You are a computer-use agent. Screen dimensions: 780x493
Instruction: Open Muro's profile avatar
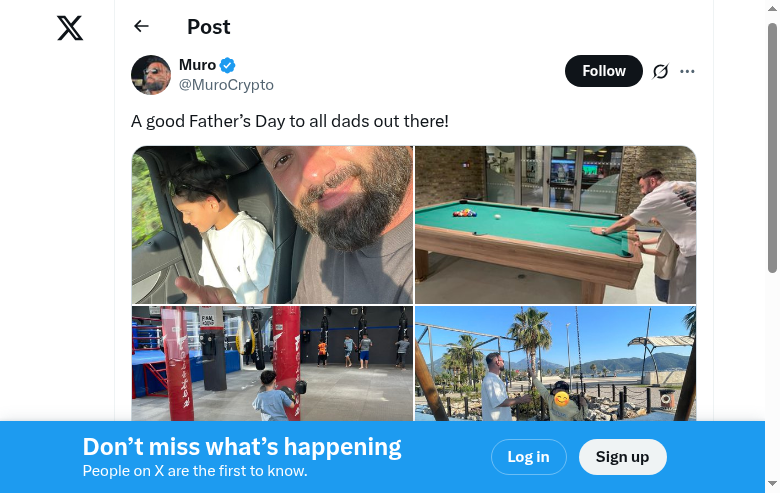tap(151, 75)
